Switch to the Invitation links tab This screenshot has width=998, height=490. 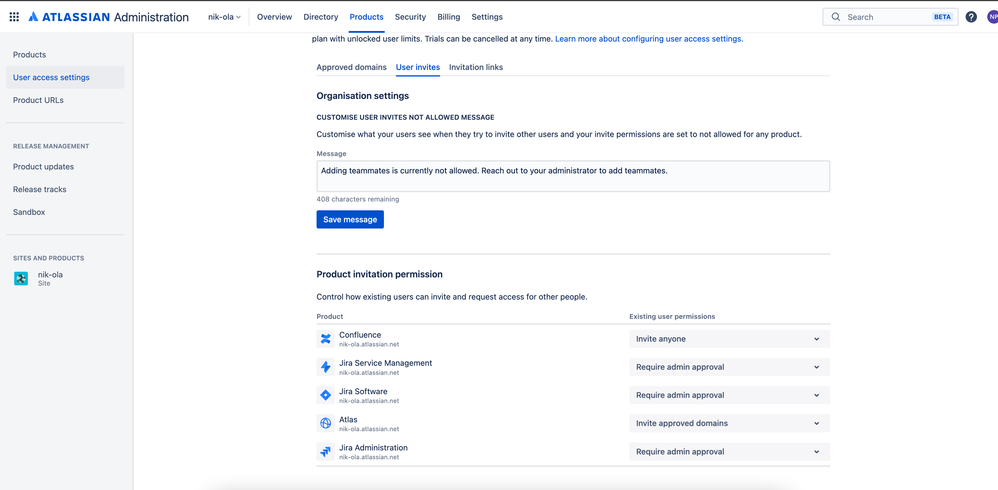pyautogui.click(x=476, y=67)
